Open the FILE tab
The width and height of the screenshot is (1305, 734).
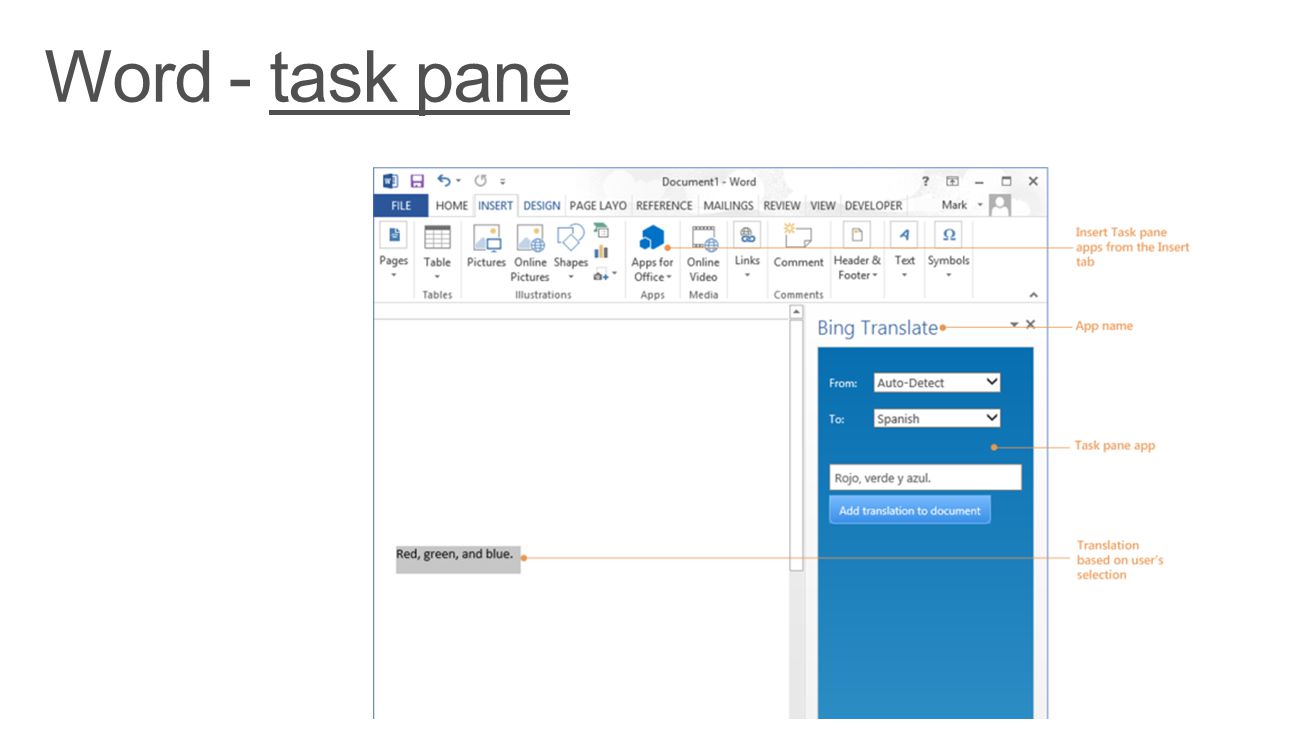(x=401, y=206)
